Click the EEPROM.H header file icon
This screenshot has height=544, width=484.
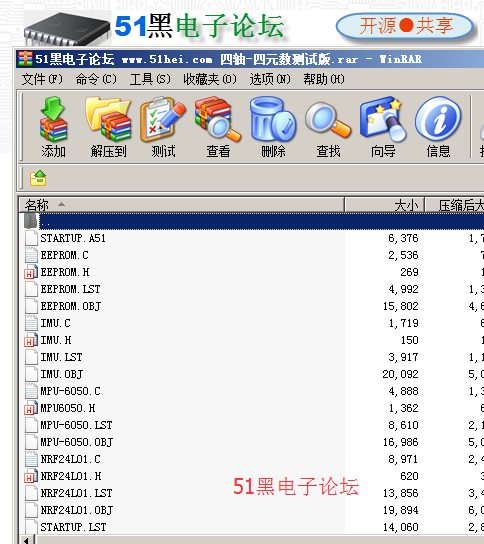(x=31, y=272)
